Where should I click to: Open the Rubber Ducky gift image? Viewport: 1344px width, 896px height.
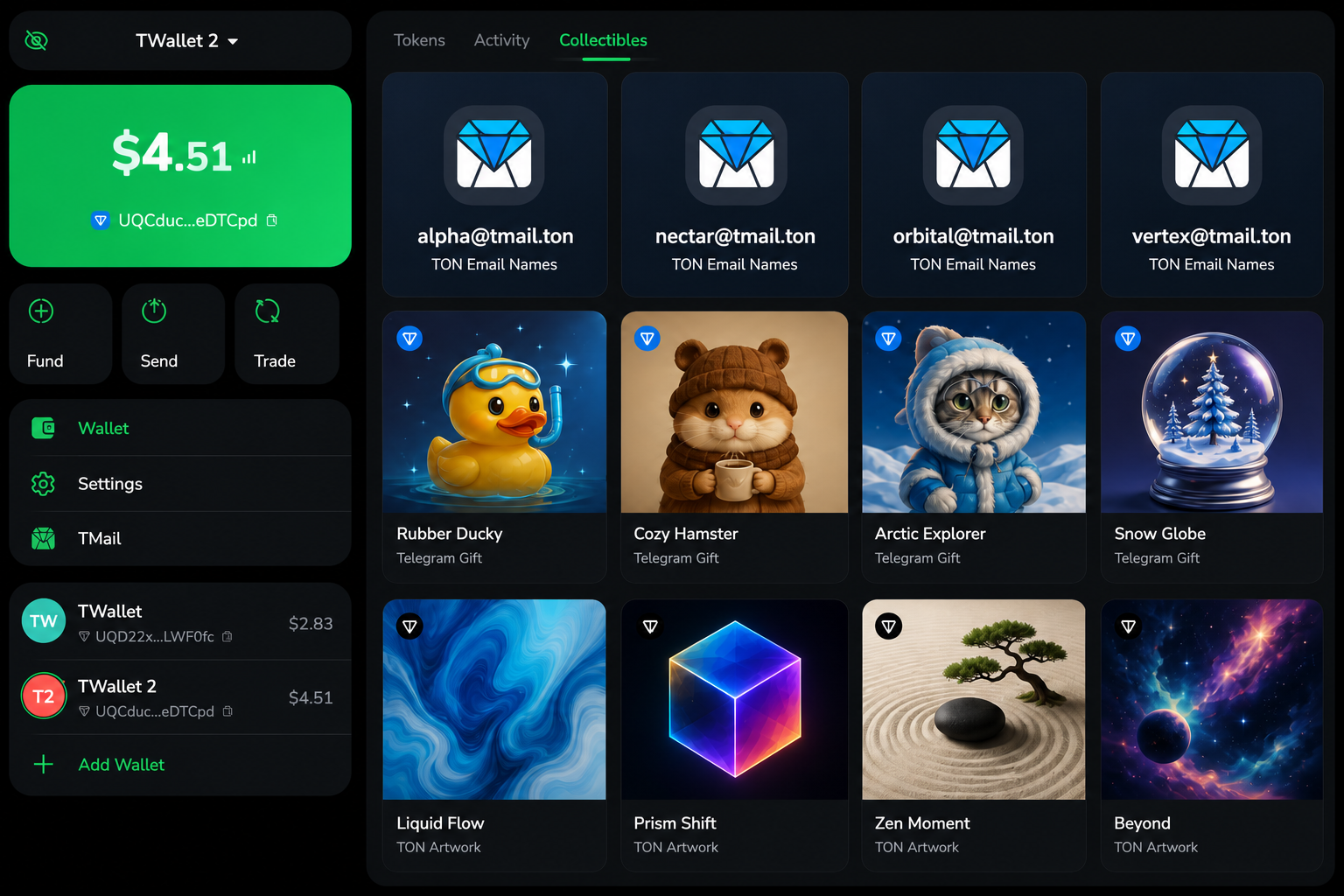[494, 412]
